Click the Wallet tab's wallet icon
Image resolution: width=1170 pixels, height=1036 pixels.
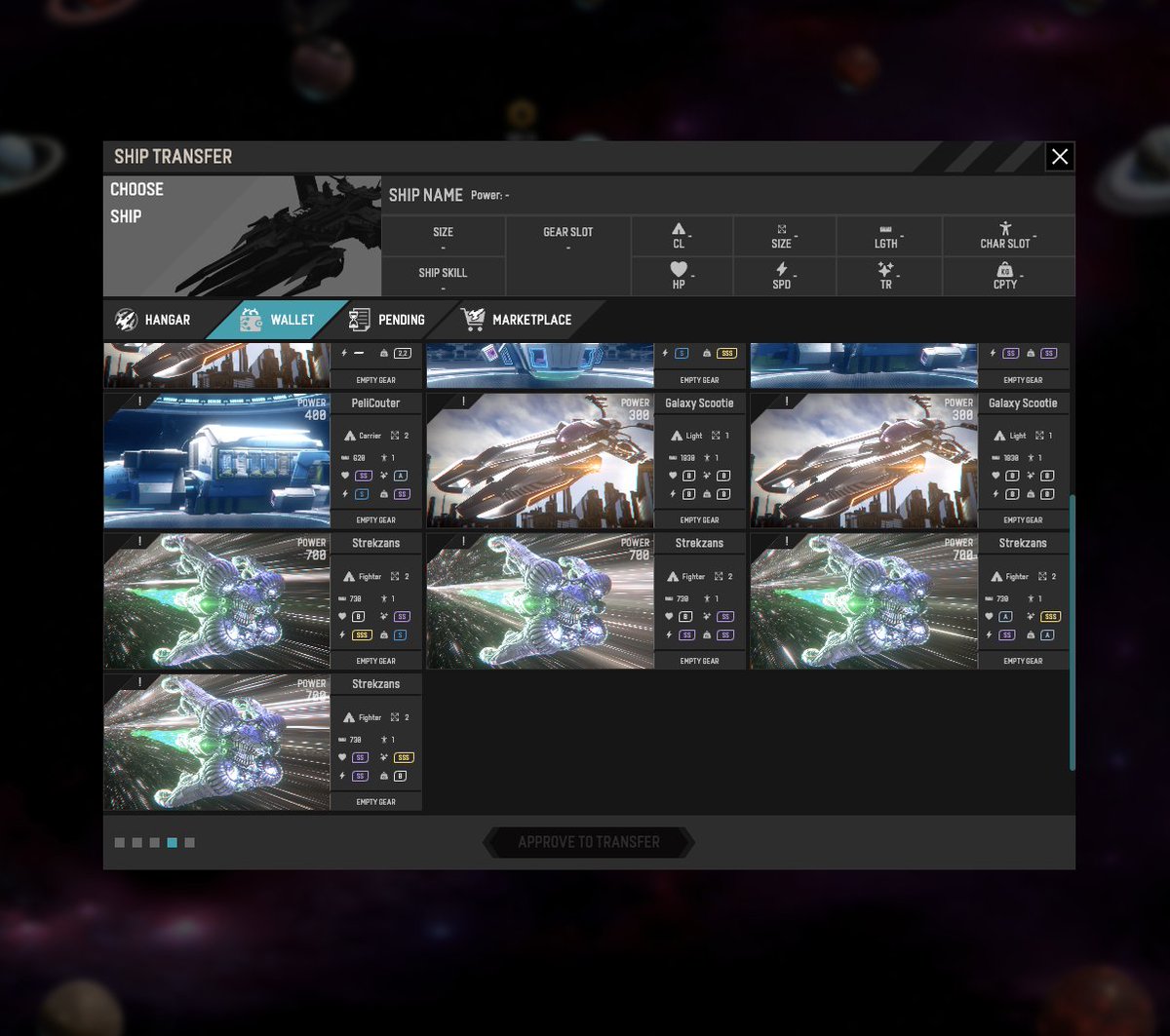pyautogui.click(x=252, y=319)
